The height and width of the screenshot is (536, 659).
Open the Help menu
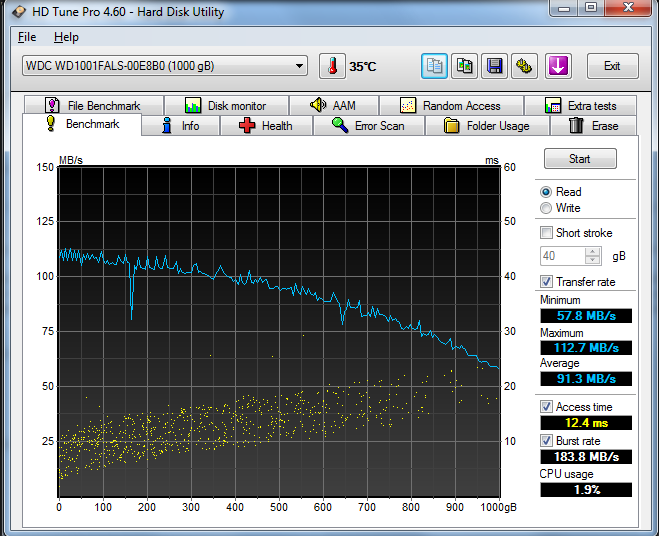click(x=66, y=37)
